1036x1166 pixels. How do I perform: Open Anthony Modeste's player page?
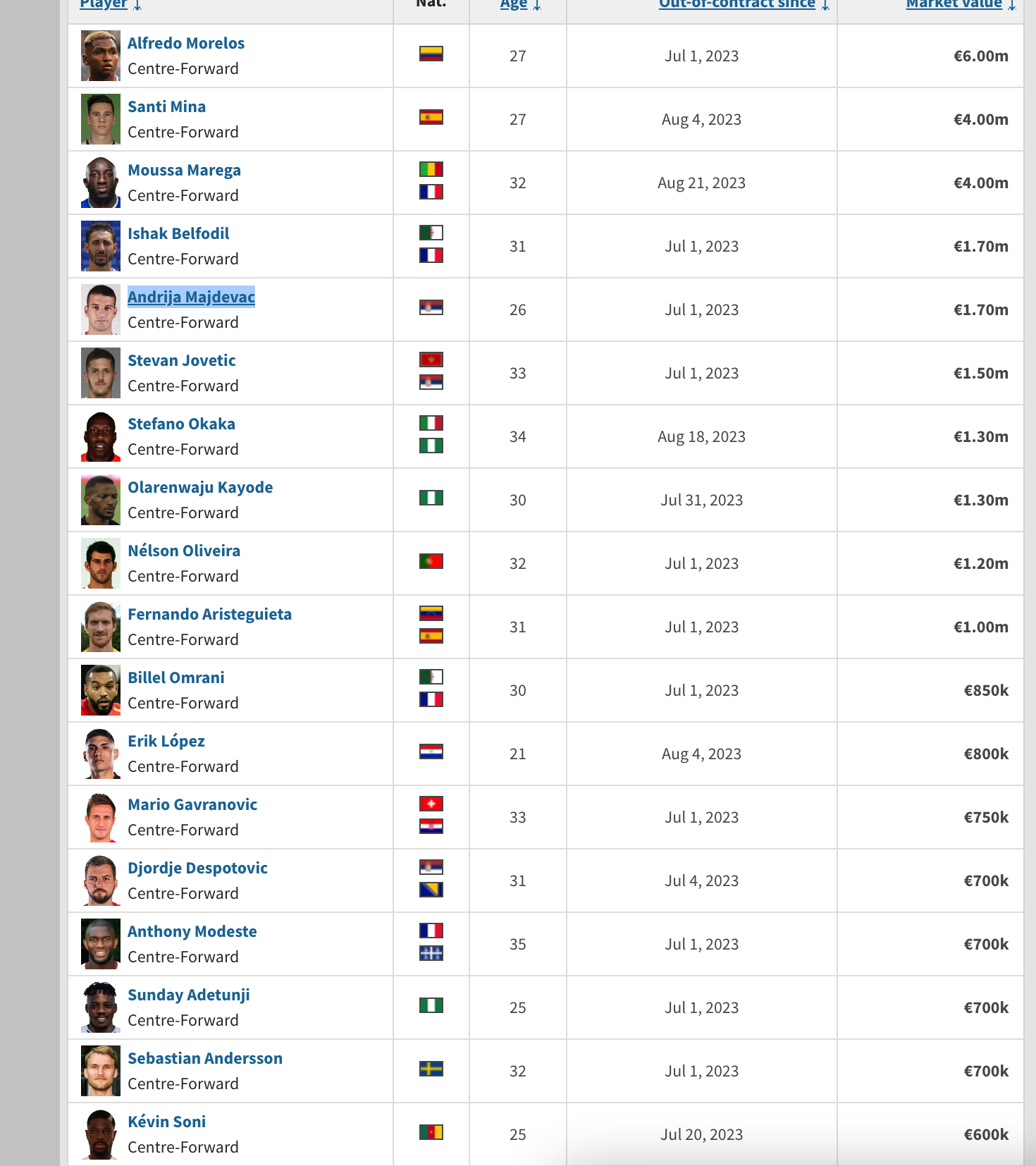[192, 931]
